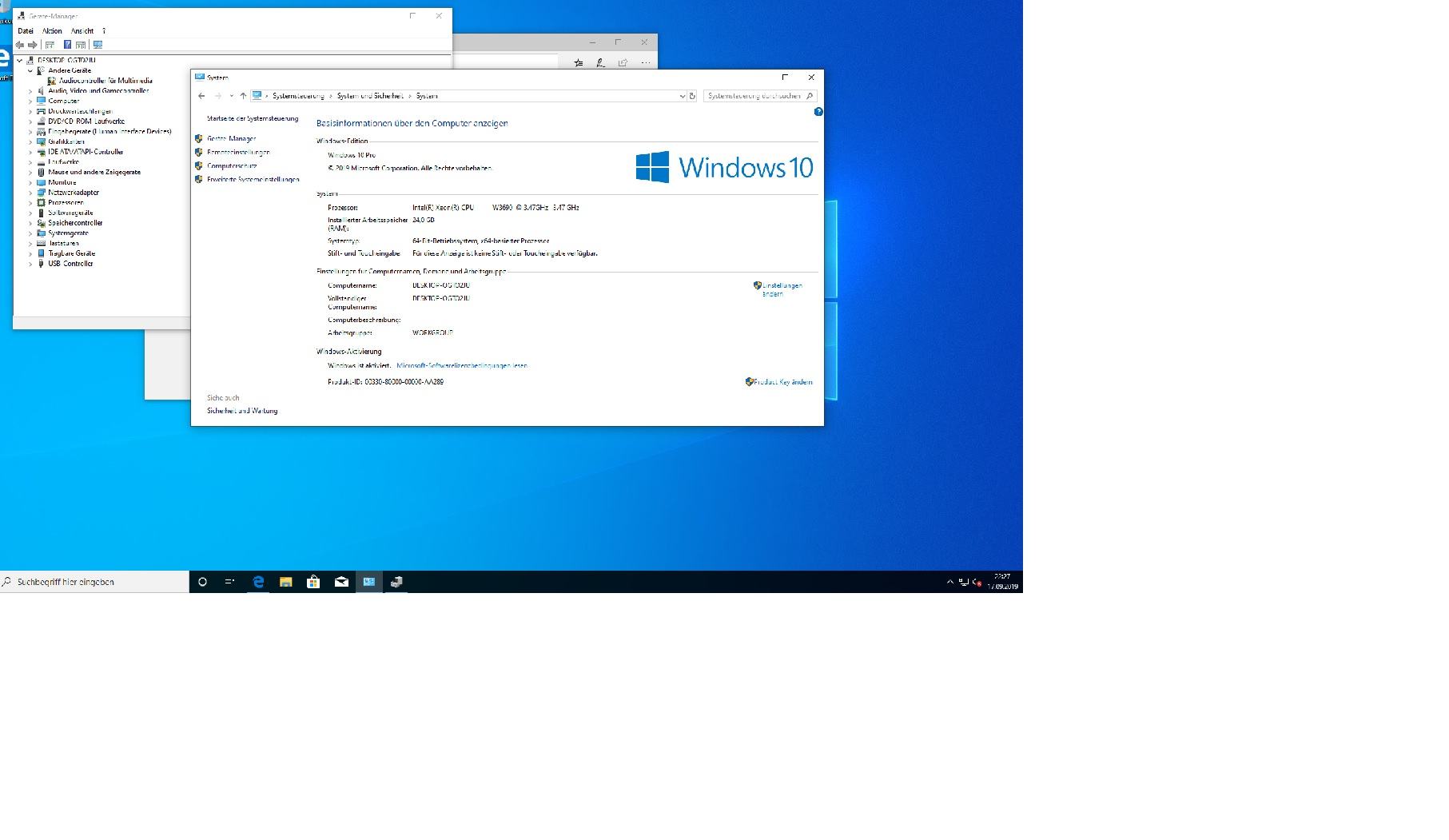Click the show/hide console tree toolbar icon

click(50, 45)
